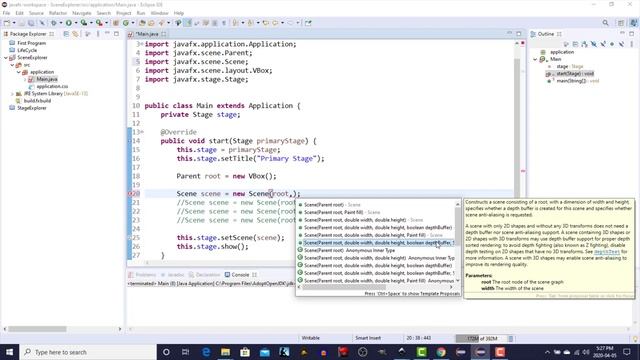Screen dimensions: 640x360
Task: Open the External Tools dropdown arrow
Action: tap(107, 23)
